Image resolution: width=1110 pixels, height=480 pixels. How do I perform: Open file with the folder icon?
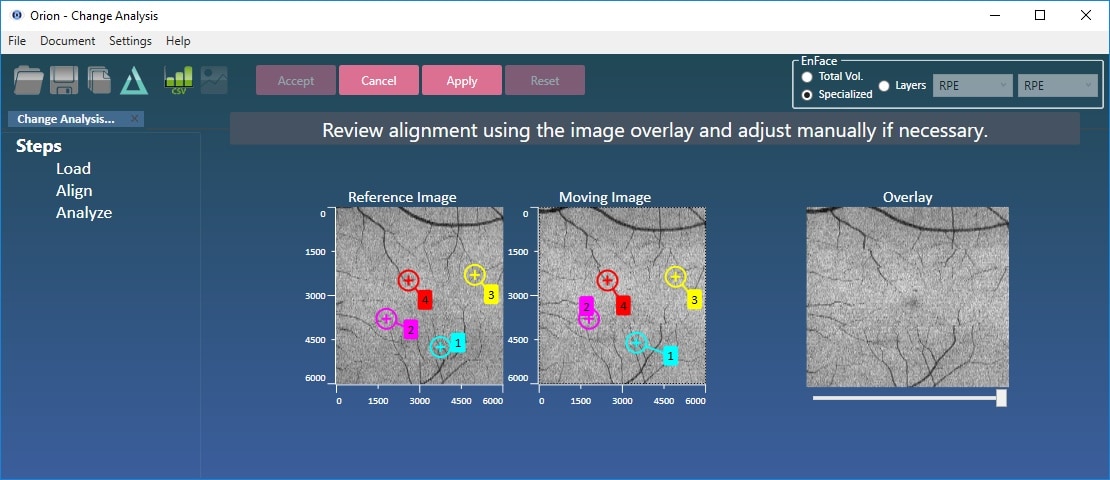coord(29,80)
